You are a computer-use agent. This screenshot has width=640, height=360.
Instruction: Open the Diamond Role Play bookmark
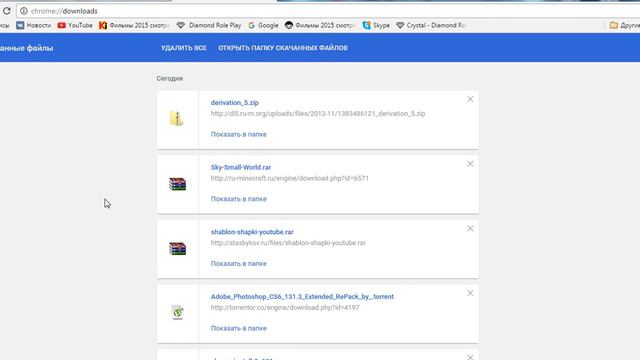point(209,25)
